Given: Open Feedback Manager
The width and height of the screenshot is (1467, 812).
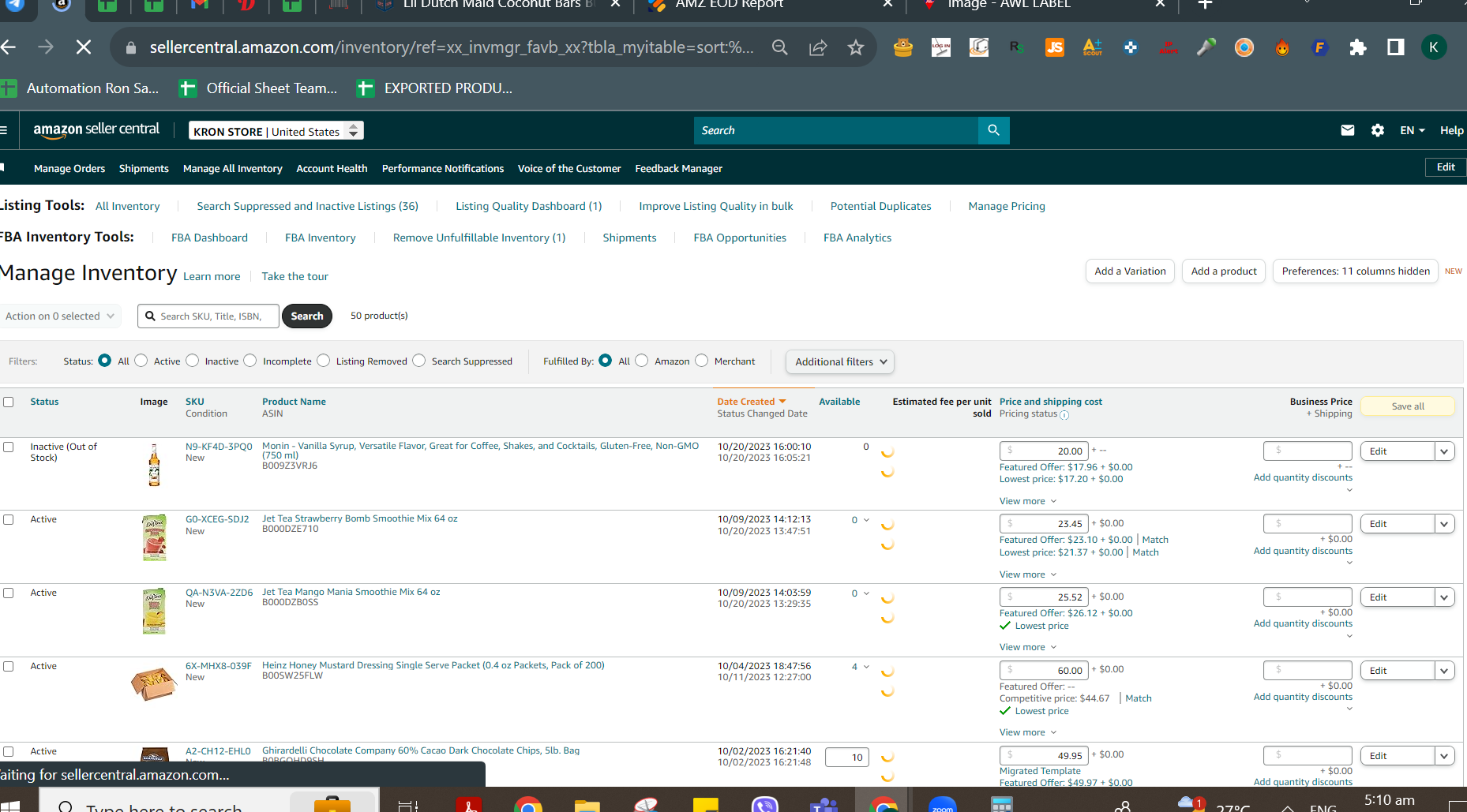Looking at the screenshot, I should pos(679,168).
